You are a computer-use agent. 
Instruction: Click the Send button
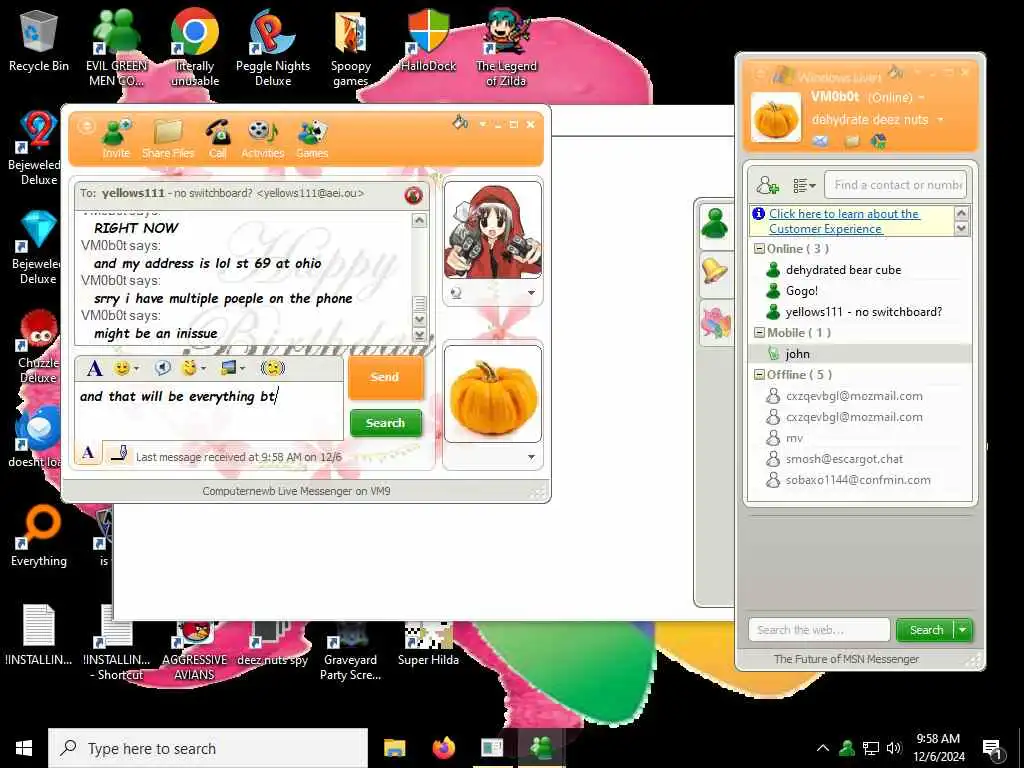click(x=385, y=377)
